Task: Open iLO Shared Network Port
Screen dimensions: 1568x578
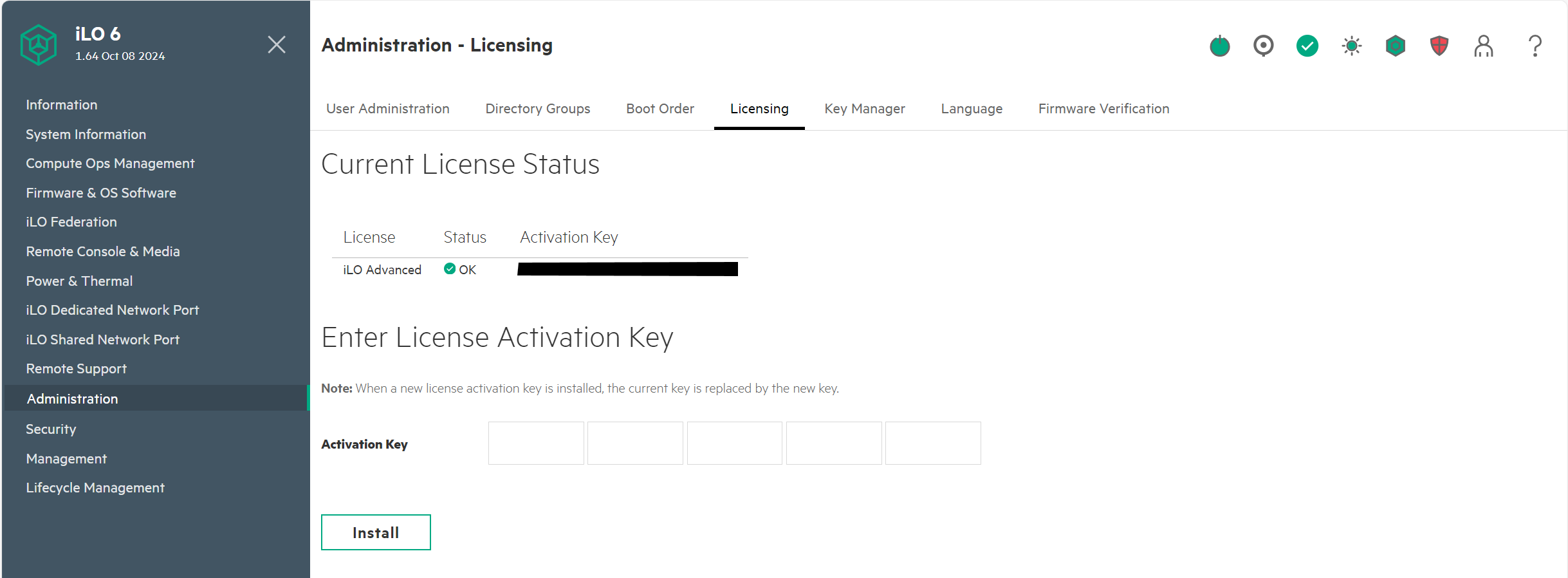Action: (x=103, y=340)
